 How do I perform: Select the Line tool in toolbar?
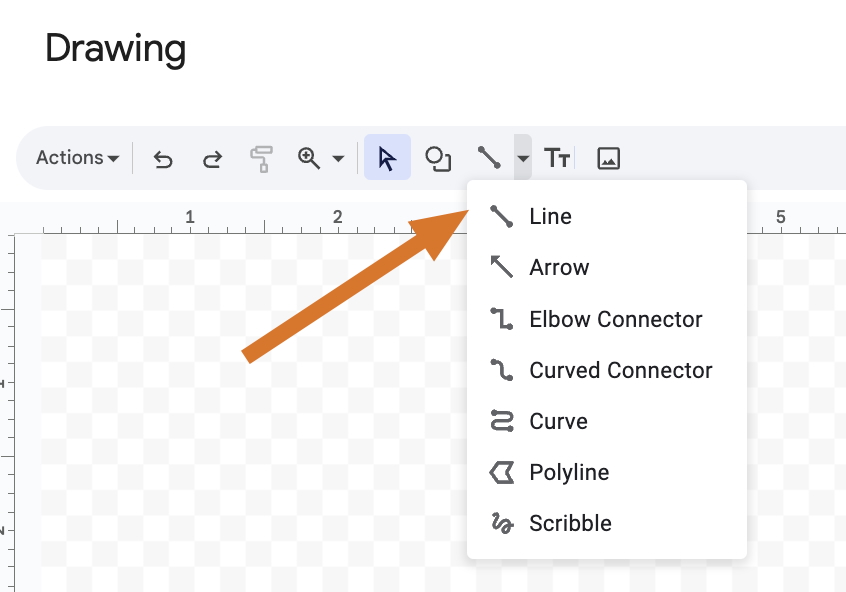(x=489, y=158)
